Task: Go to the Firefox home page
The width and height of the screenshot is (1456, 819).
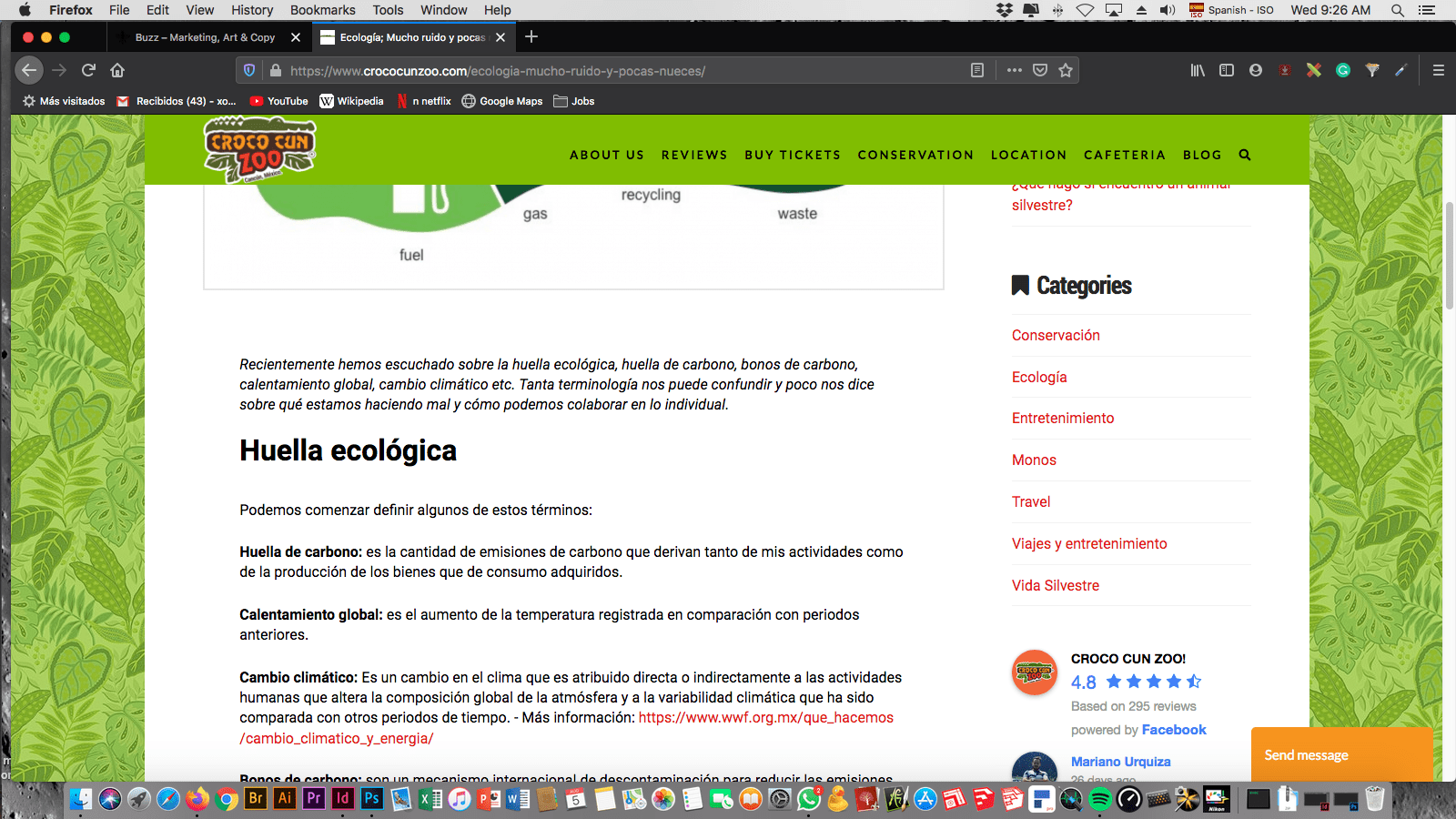Action: (117, 70)
